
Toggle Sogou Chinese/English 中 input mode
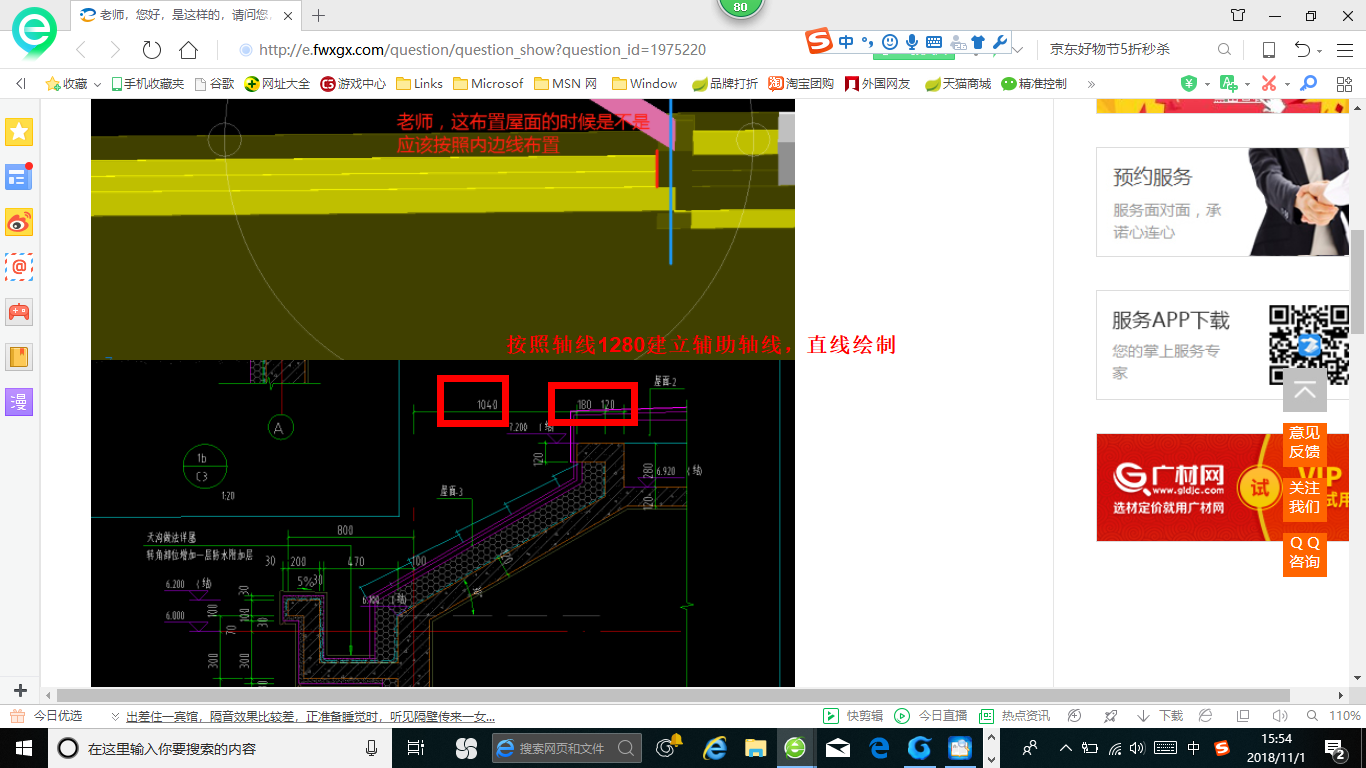click(846, 42)
